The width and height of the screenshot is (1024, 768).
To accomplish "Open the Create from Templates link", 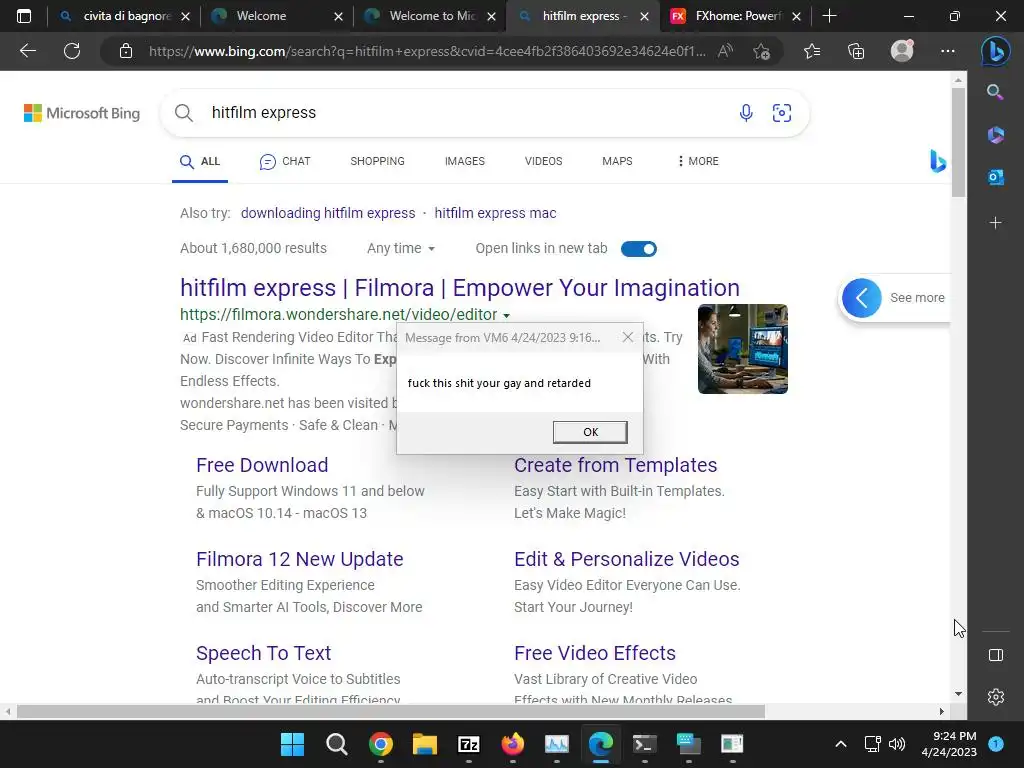I will pos(615,465).
